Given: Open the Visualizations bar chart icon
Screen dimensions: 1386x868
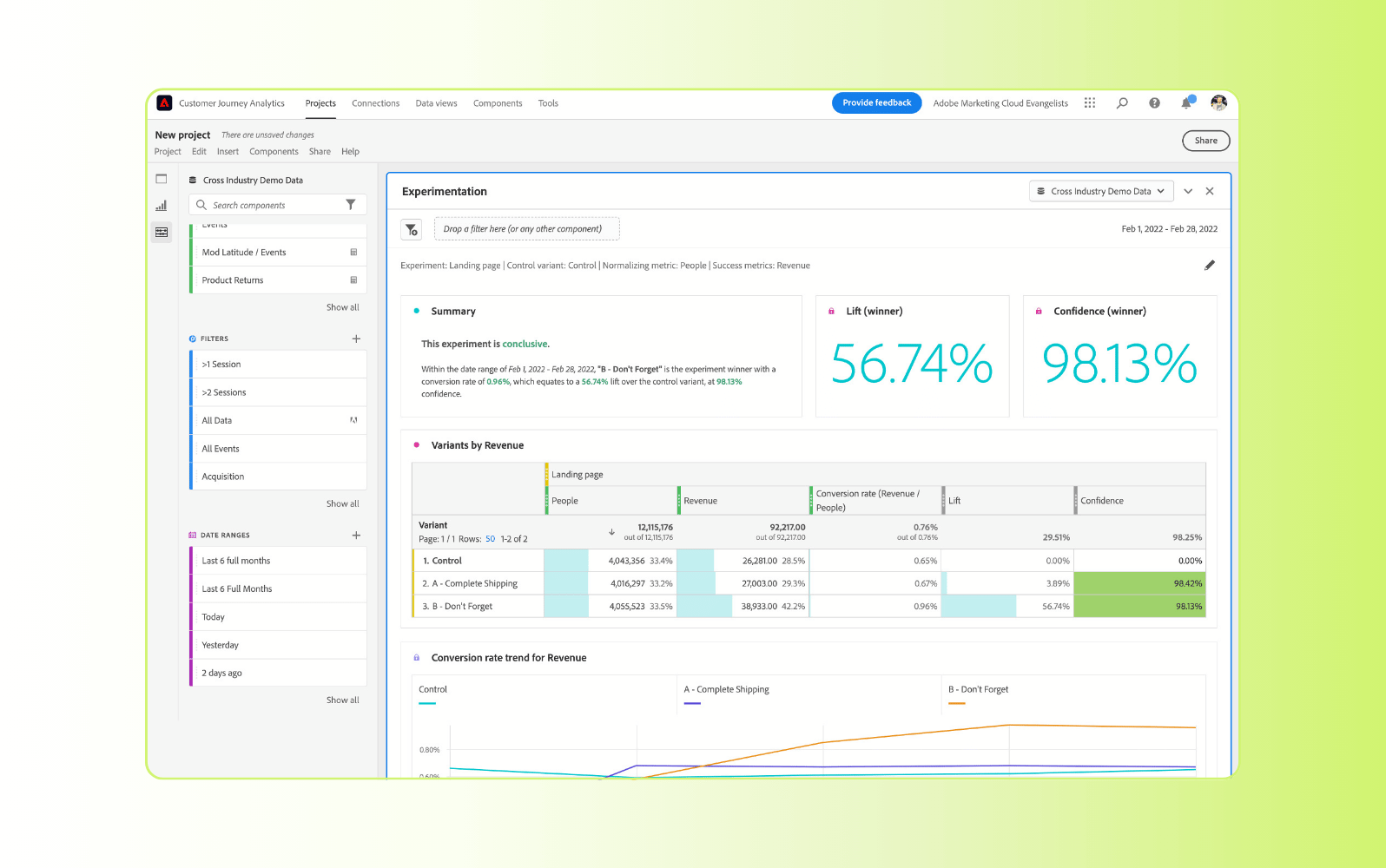Looking at the screenshot, I should coord(162,206).
